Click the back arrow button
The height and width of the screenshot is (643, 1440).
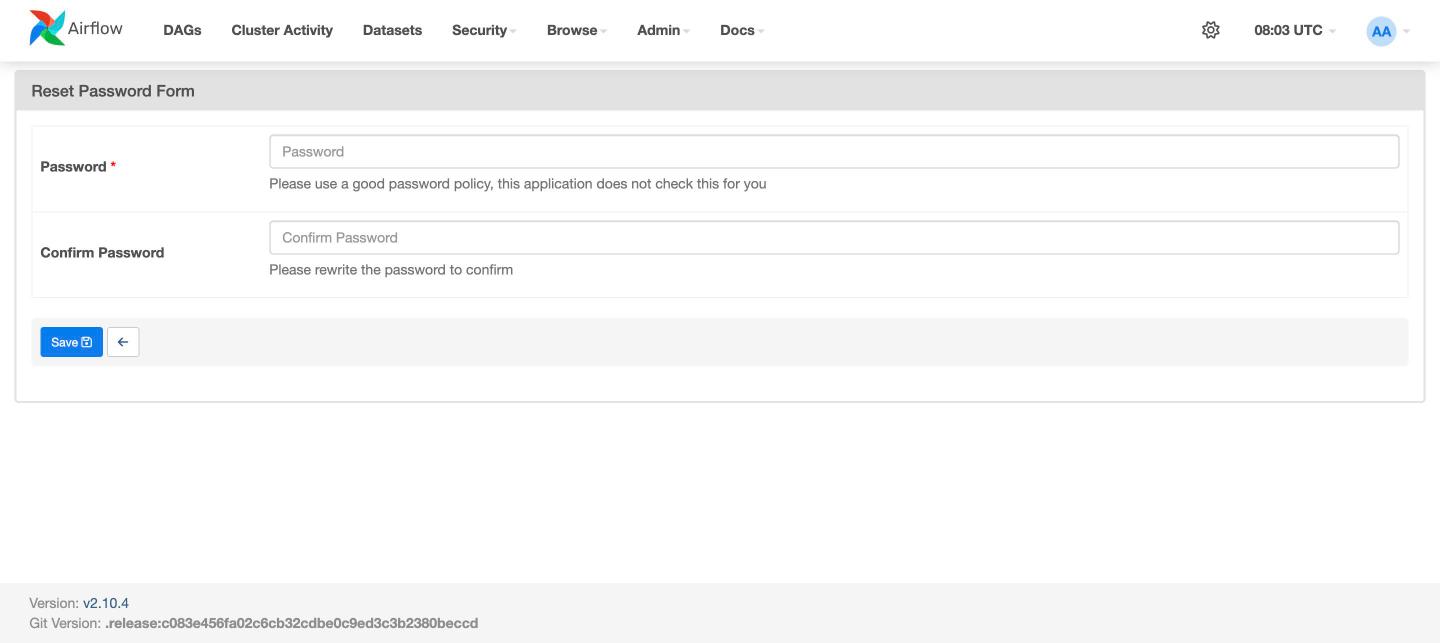click(123, 342)
